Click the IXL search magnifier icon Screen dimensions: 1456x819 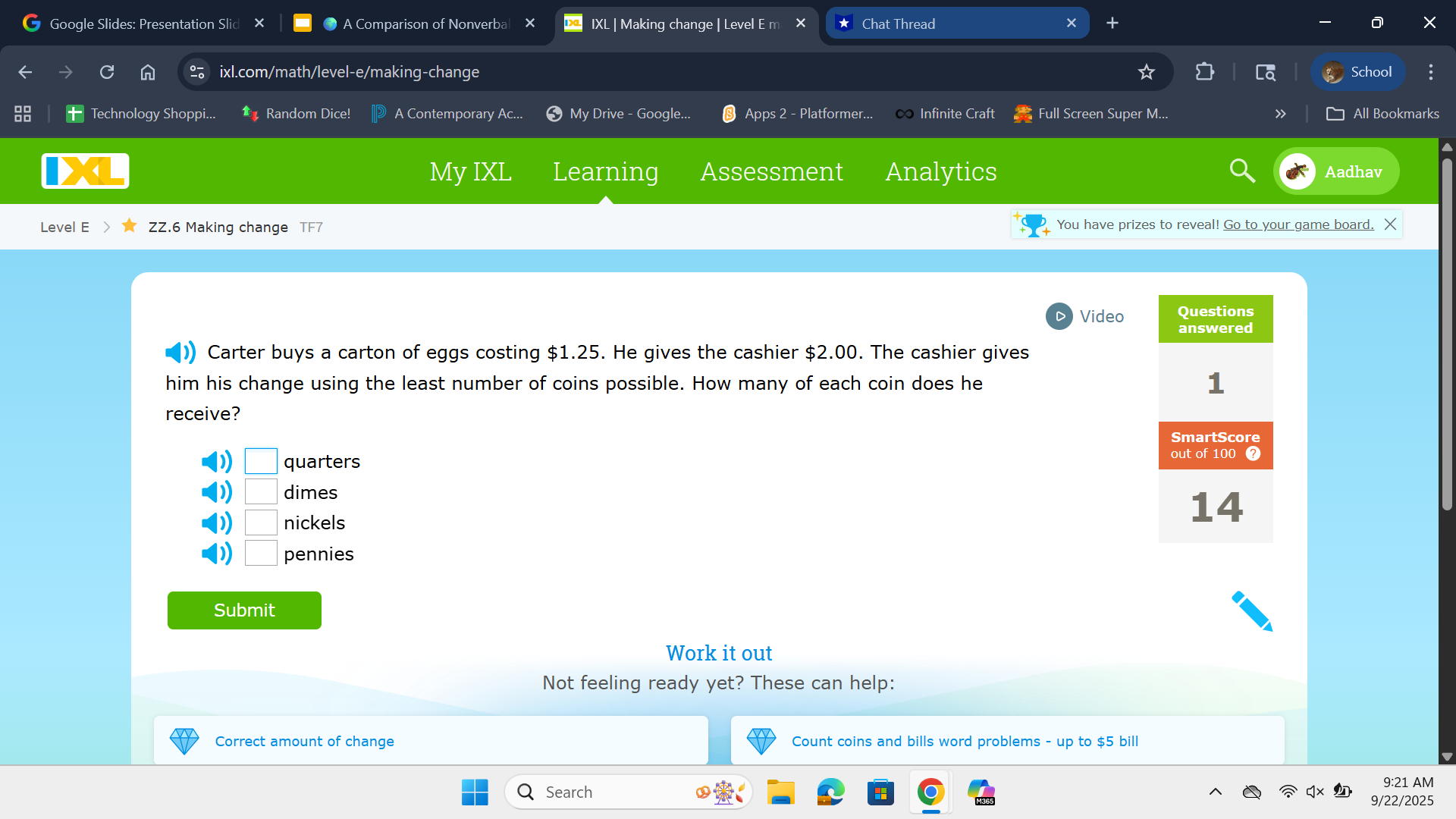1241,171
